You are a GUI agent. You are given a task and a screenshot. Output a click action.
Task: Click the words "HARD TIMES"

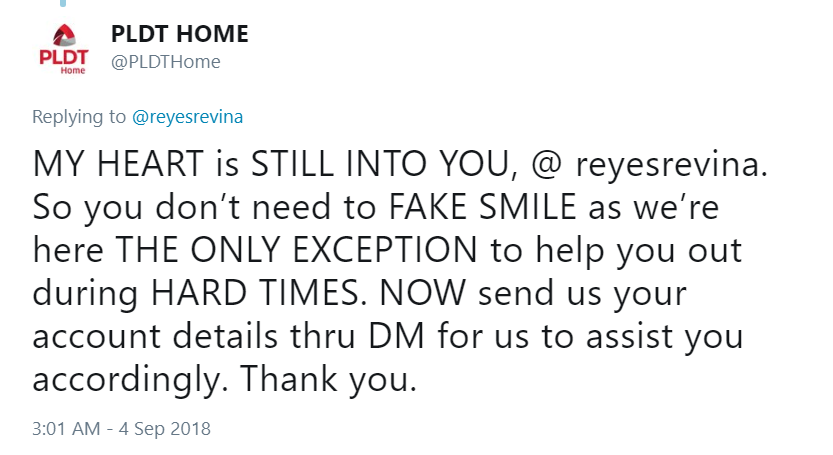click(259, 293)
